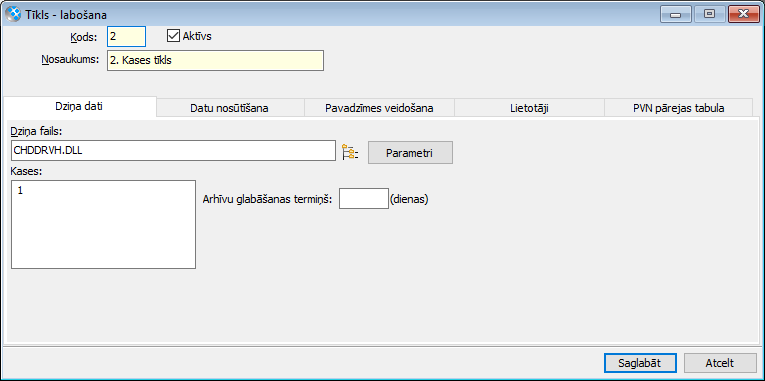
Task: Close the Tīkls - labošana dialog
Action: pyautogui.click(x=743, y=14)
